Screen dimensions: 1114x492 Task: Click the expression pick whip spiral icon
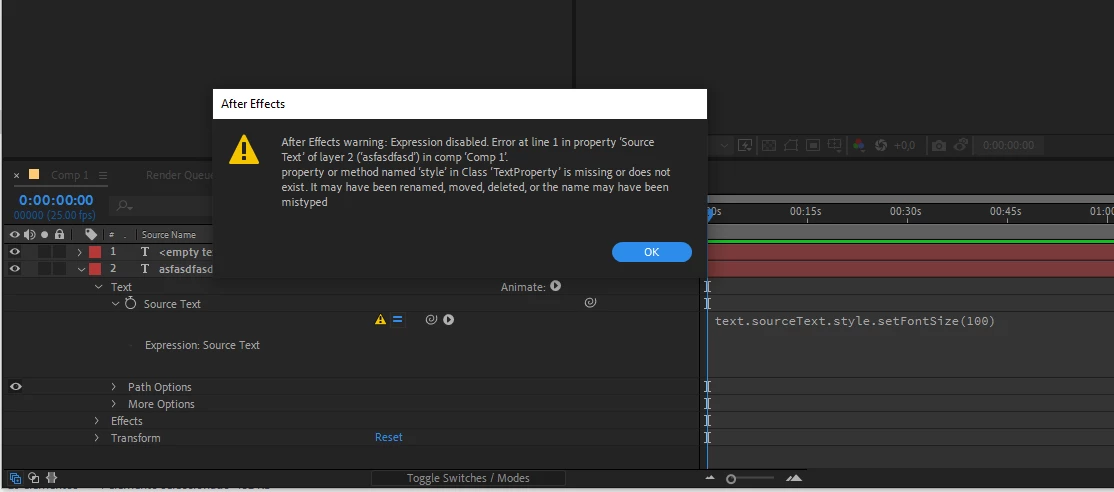pyautogui.click(x=431, y=320)
